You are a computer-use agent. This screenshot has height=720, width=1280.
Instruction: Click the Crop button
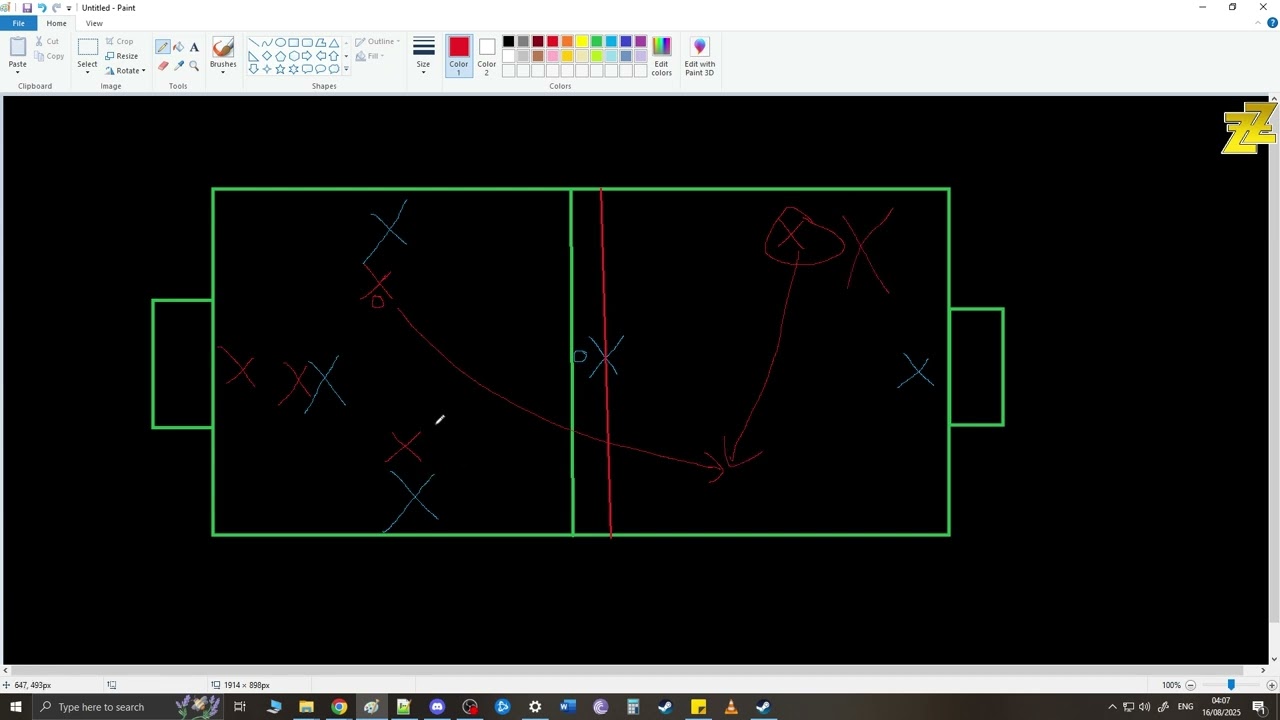(x=119, y=41)
